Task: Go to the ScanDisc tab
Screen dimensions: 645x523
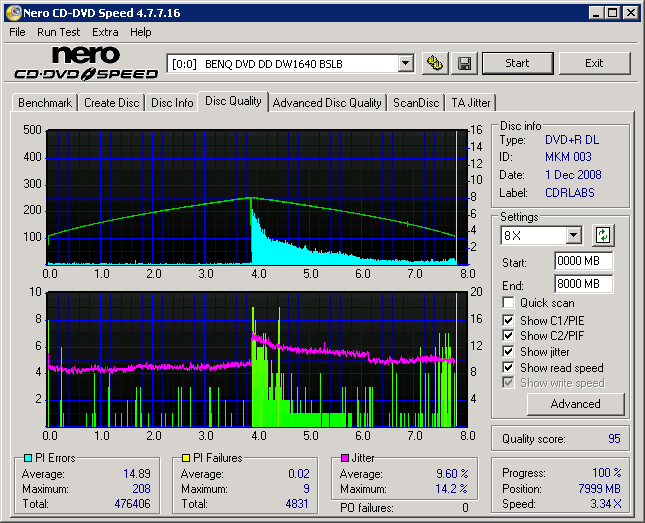Action: [416, 103]
